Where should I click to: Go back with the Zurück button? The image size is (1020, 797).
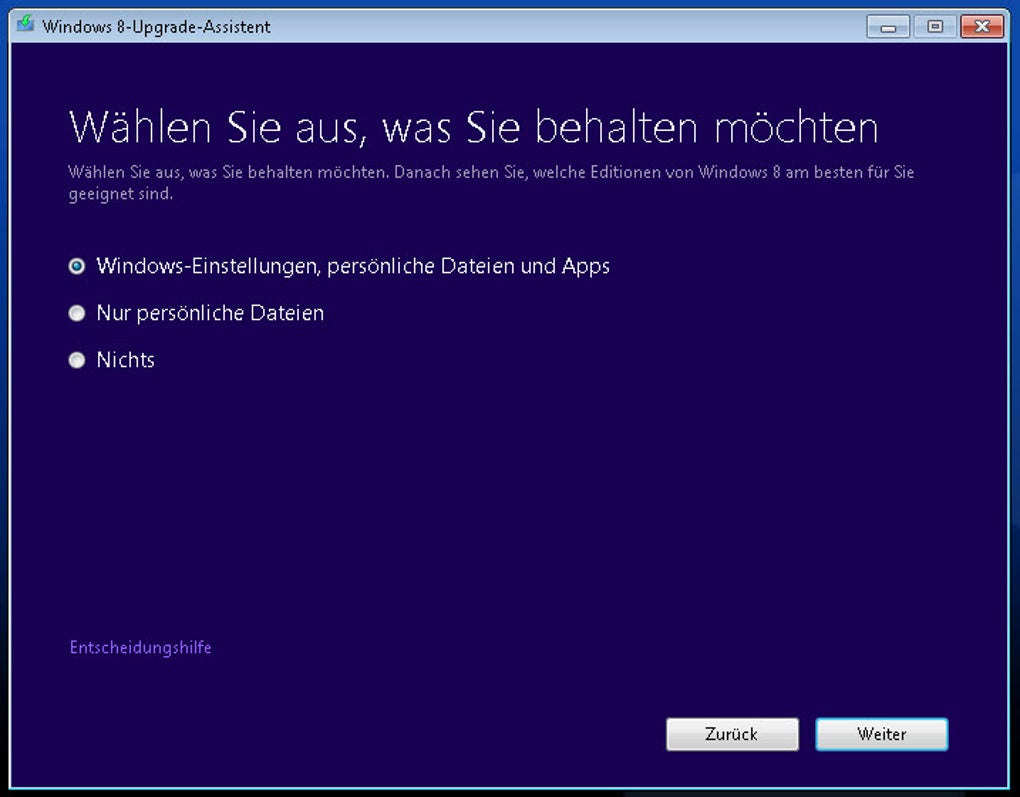732,734
